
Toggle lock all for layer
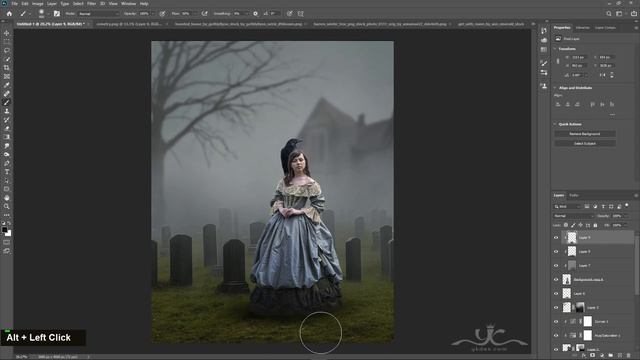point(596,225)
